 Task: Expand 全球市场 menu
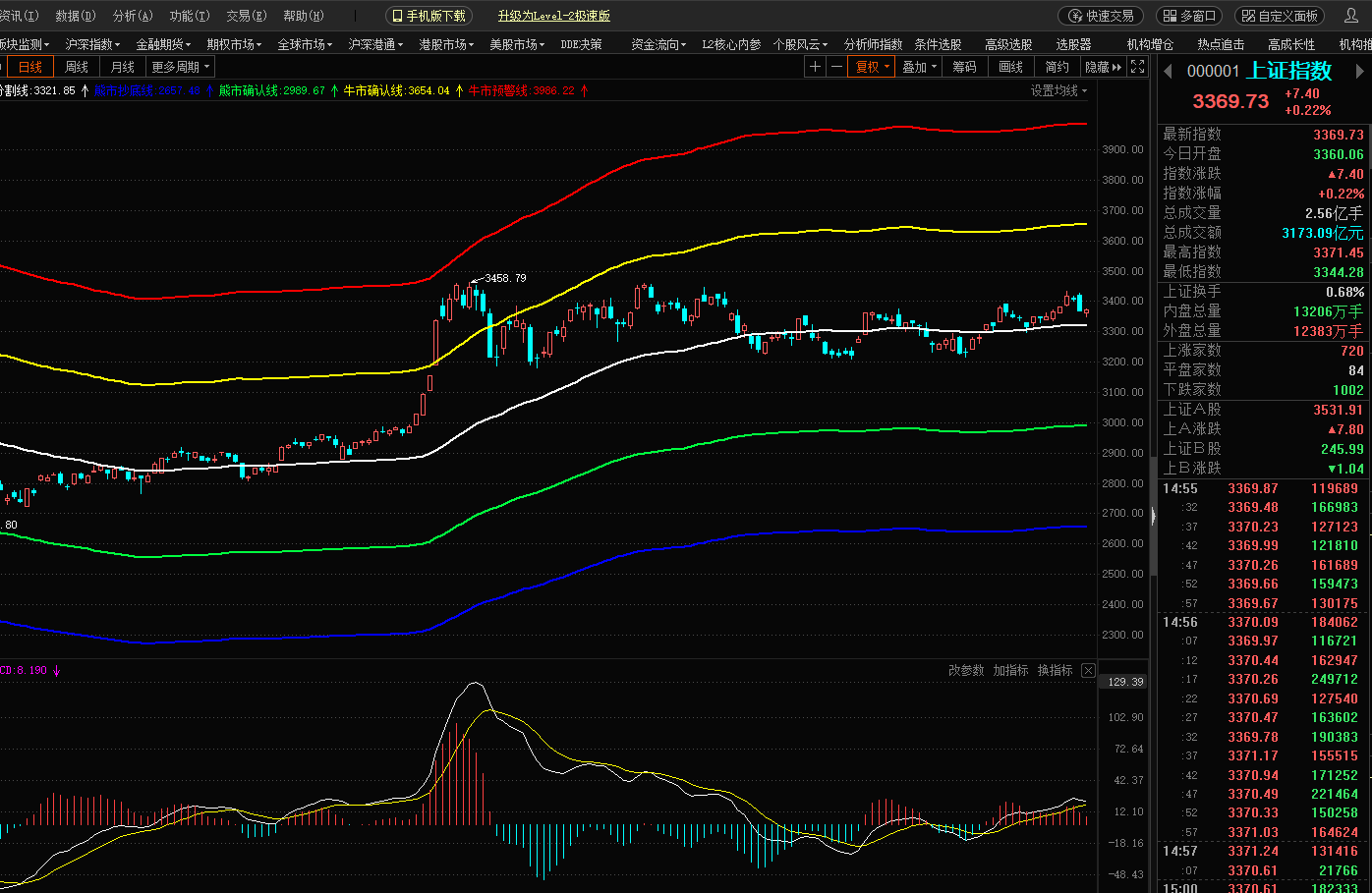tap(305, 44)
